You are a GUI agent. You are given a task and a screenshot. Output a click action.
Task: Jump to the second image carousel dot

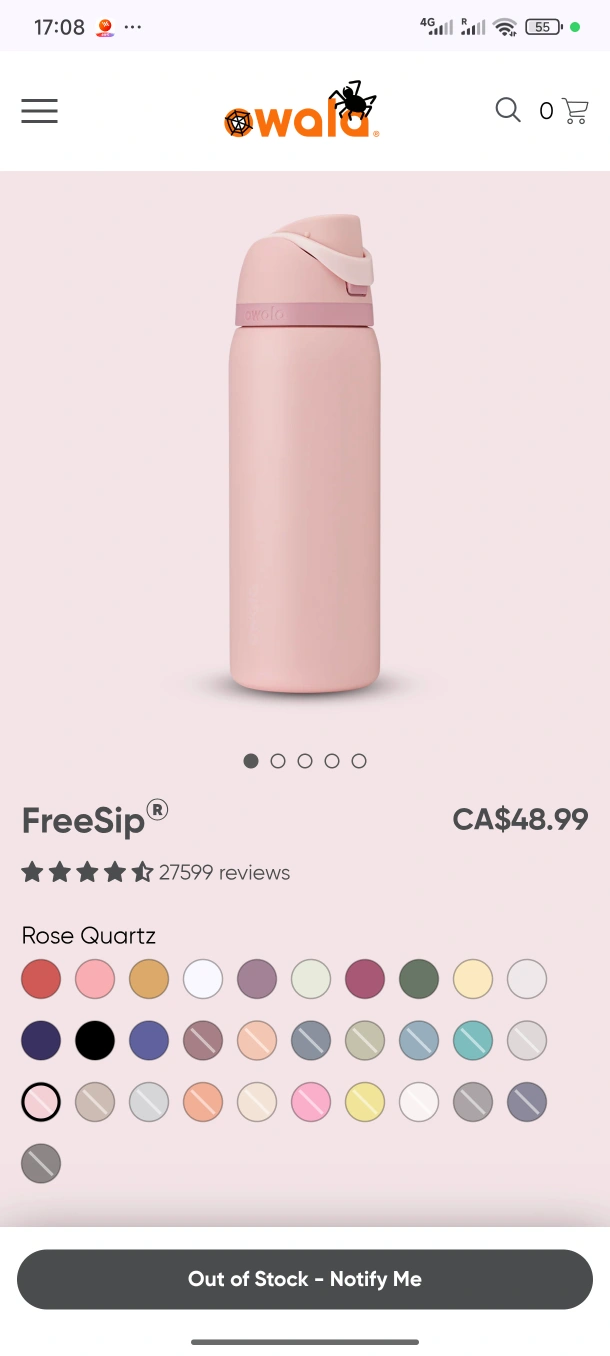pyautogui.click(x=278, y=761)
